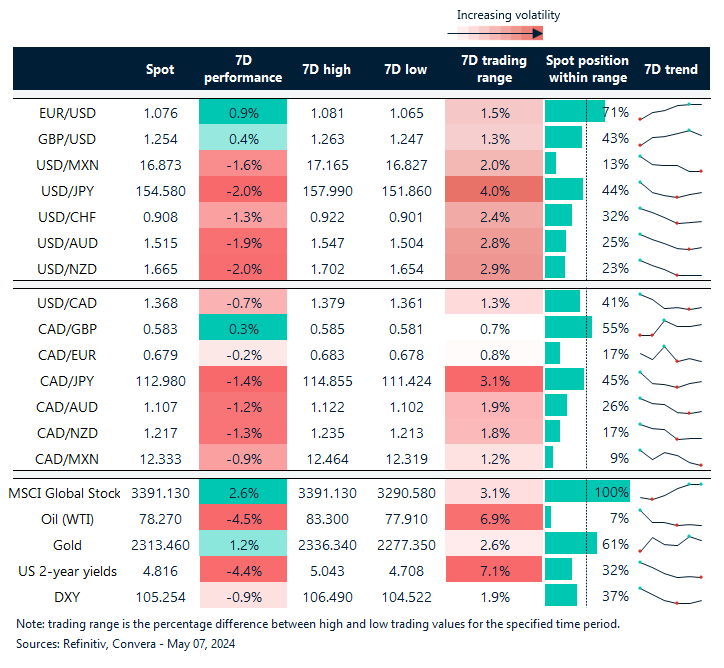
Task: Click the EUR/USD 71% position bar
Action: pos(574,111)
